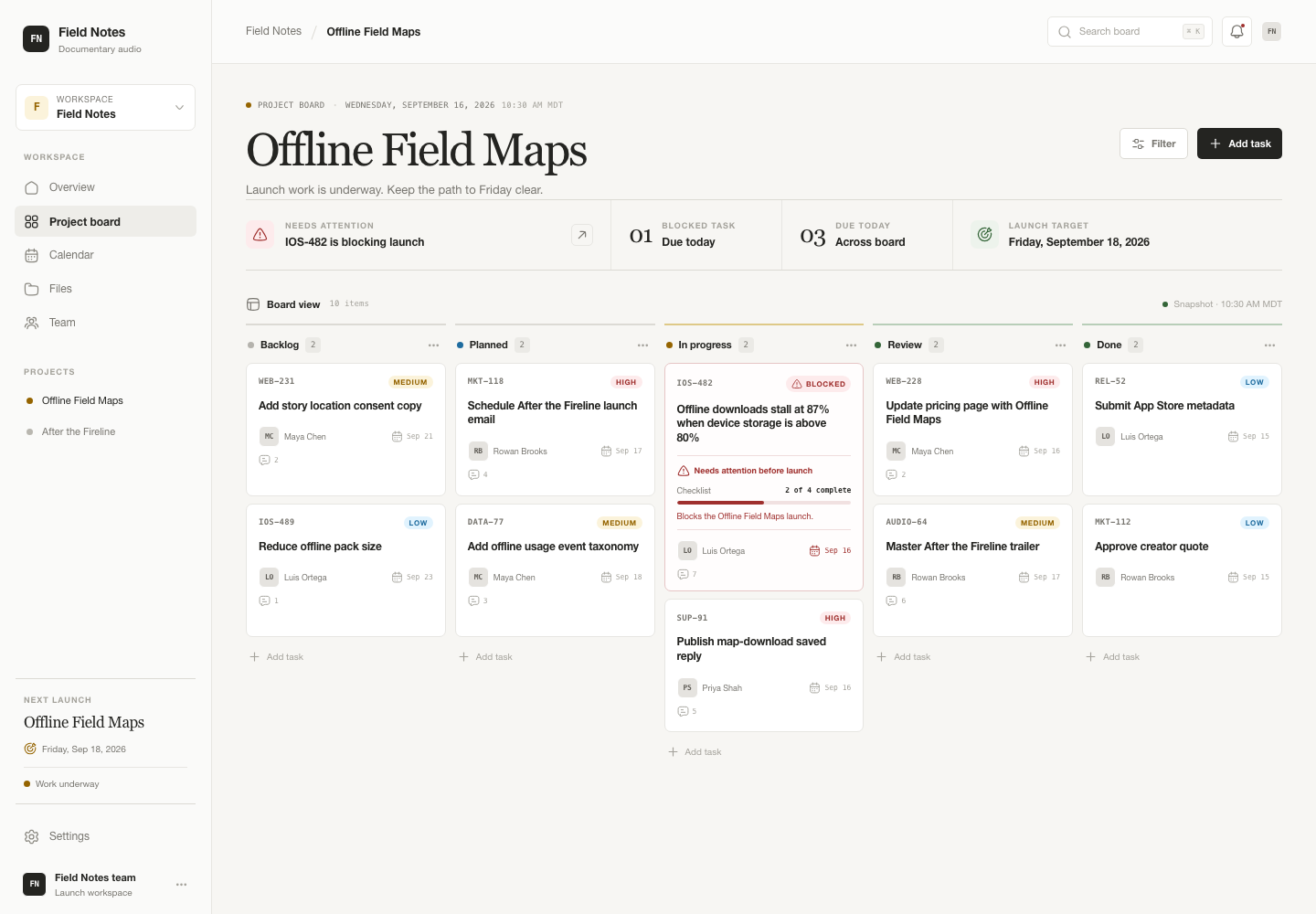Click comments icon on AUDIO-64 card
Viewport: 1316px width, 914px height.
[891, 600]
